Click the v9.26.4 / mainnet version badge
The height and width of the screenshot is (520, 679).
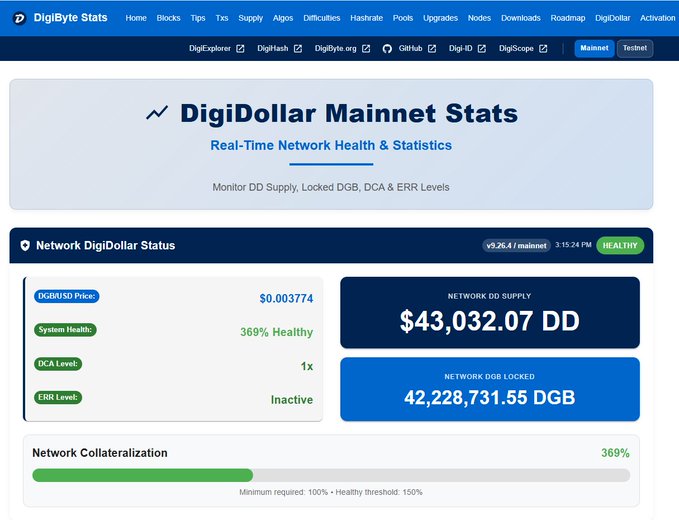(x=516, y=245)
